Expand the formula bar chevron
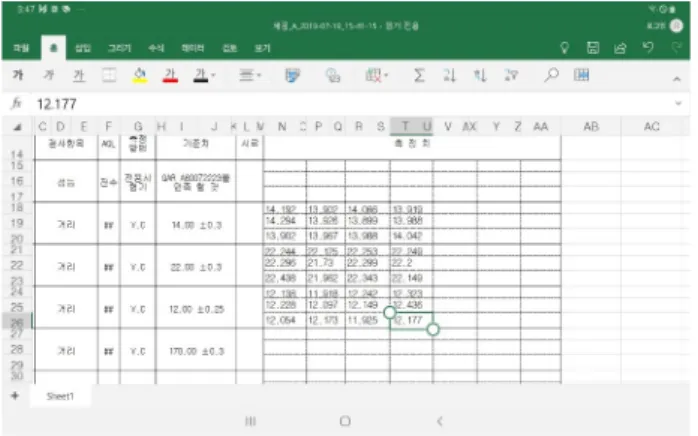 (x=678, y=103)
